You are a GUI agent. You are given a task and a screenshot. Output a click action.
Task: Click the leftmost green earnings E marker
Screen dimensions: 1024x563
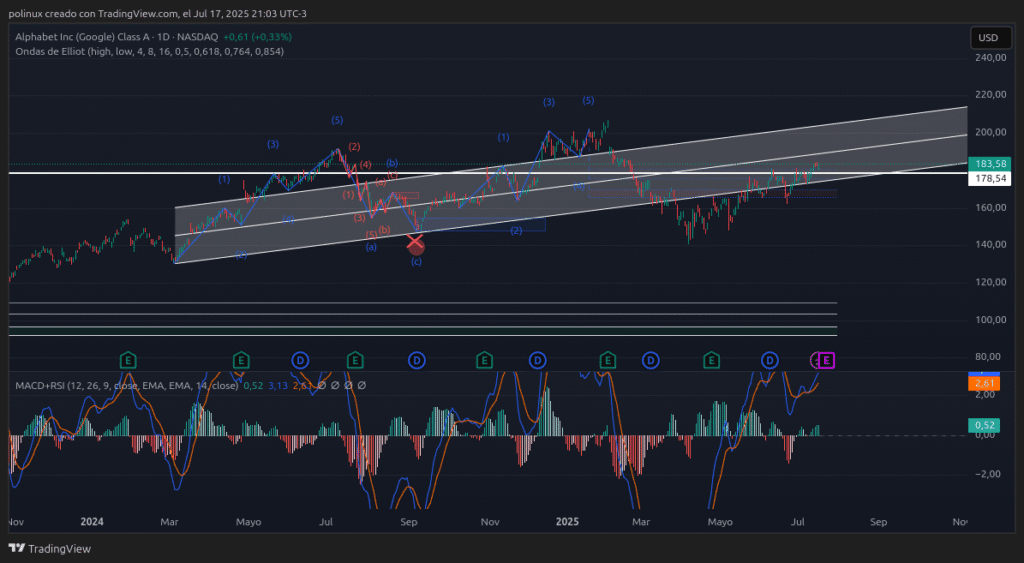pyautogui.click(x=128, y=359)
